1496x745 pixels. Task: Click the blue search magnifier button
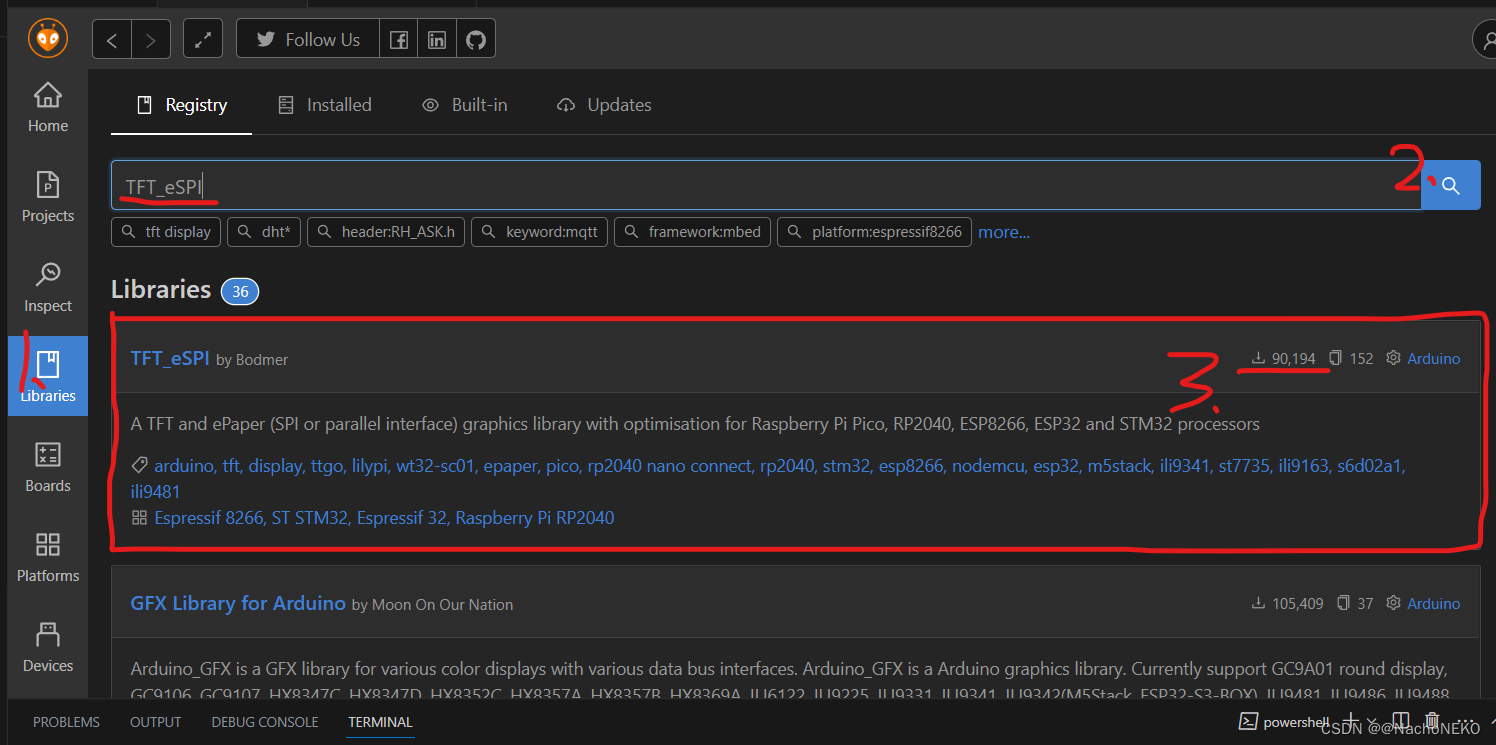point(1451,185)
